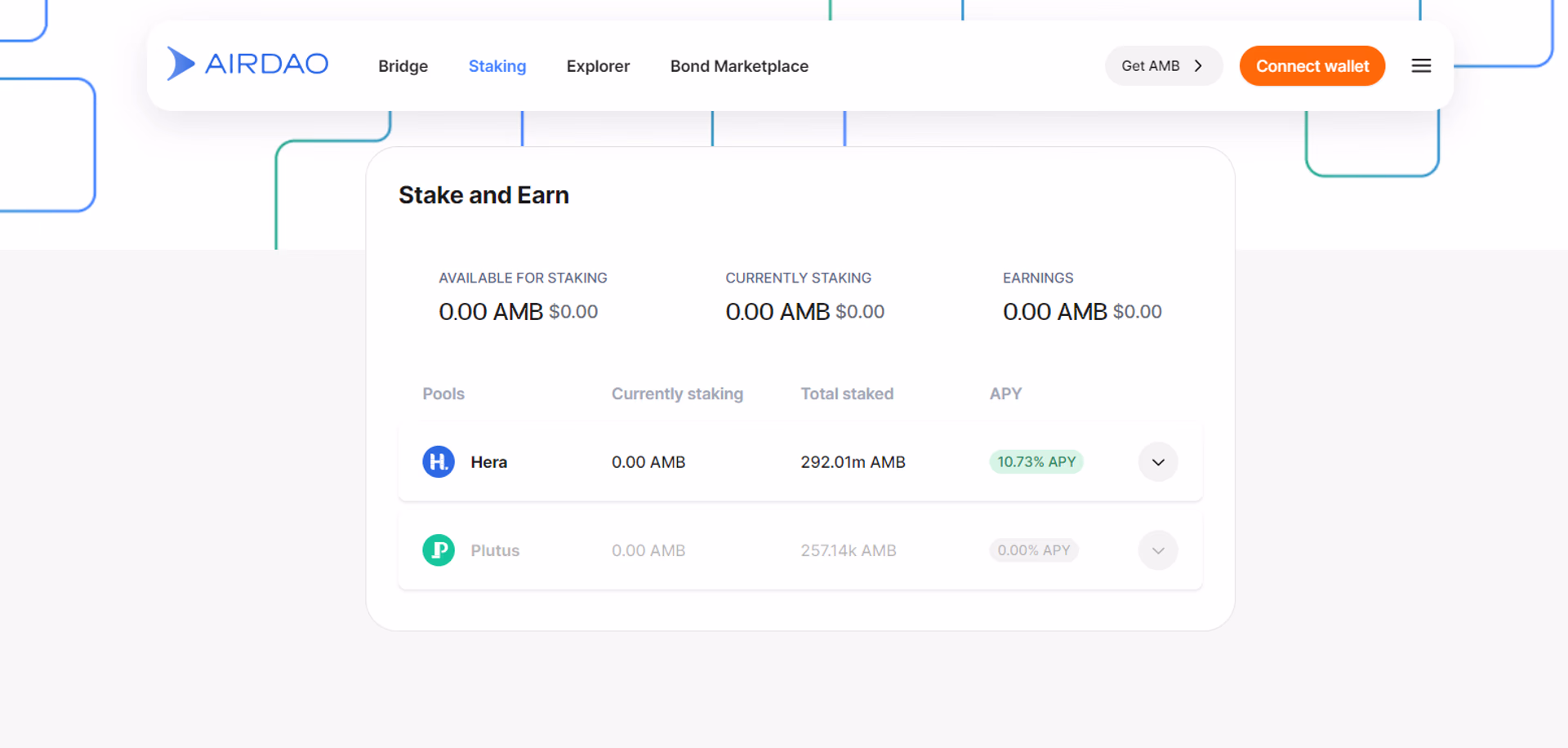Click the Earnings 0.00 AMB amount
This screenshot has height=748, width=1568.
click(1054, 312)
